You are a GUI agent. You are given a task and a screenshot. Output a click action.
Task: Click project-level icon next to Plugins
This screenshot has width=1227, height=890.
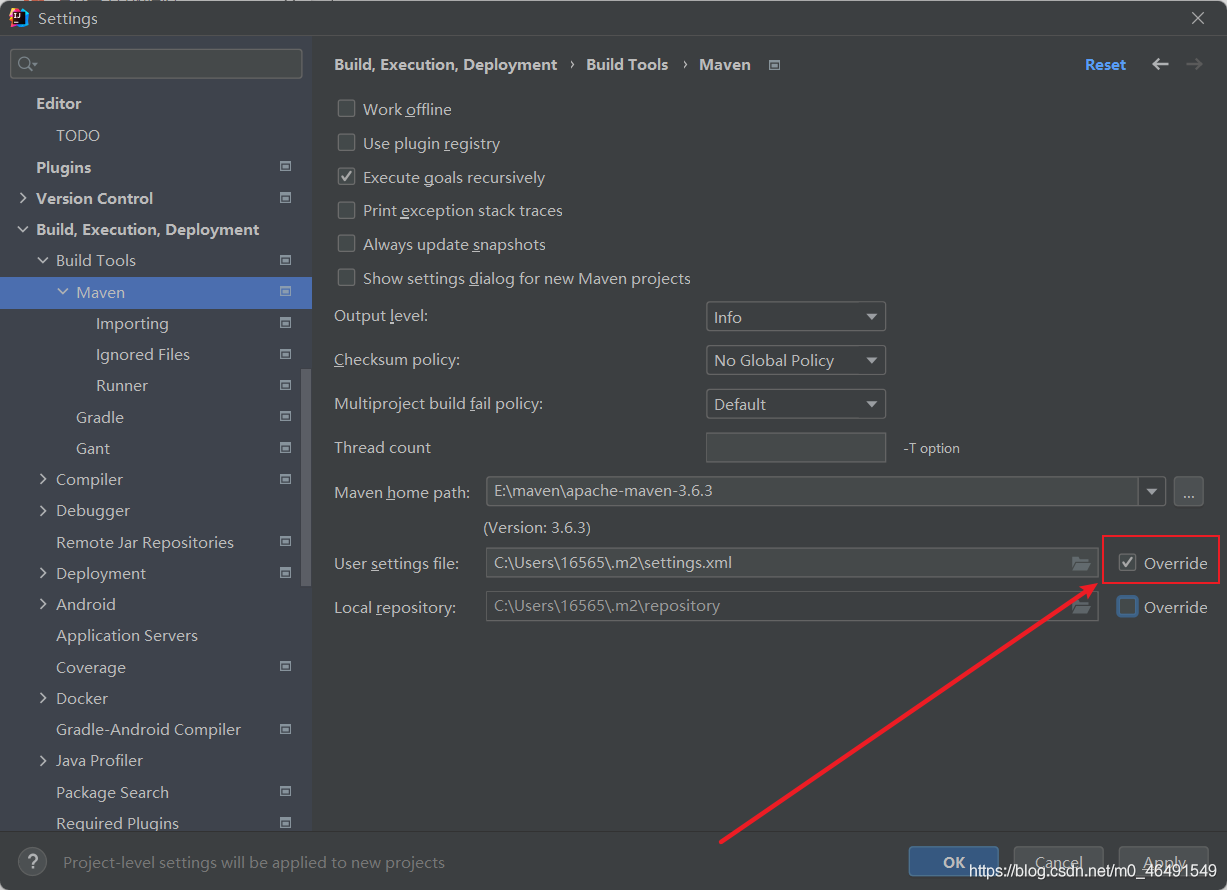(285, 167)
